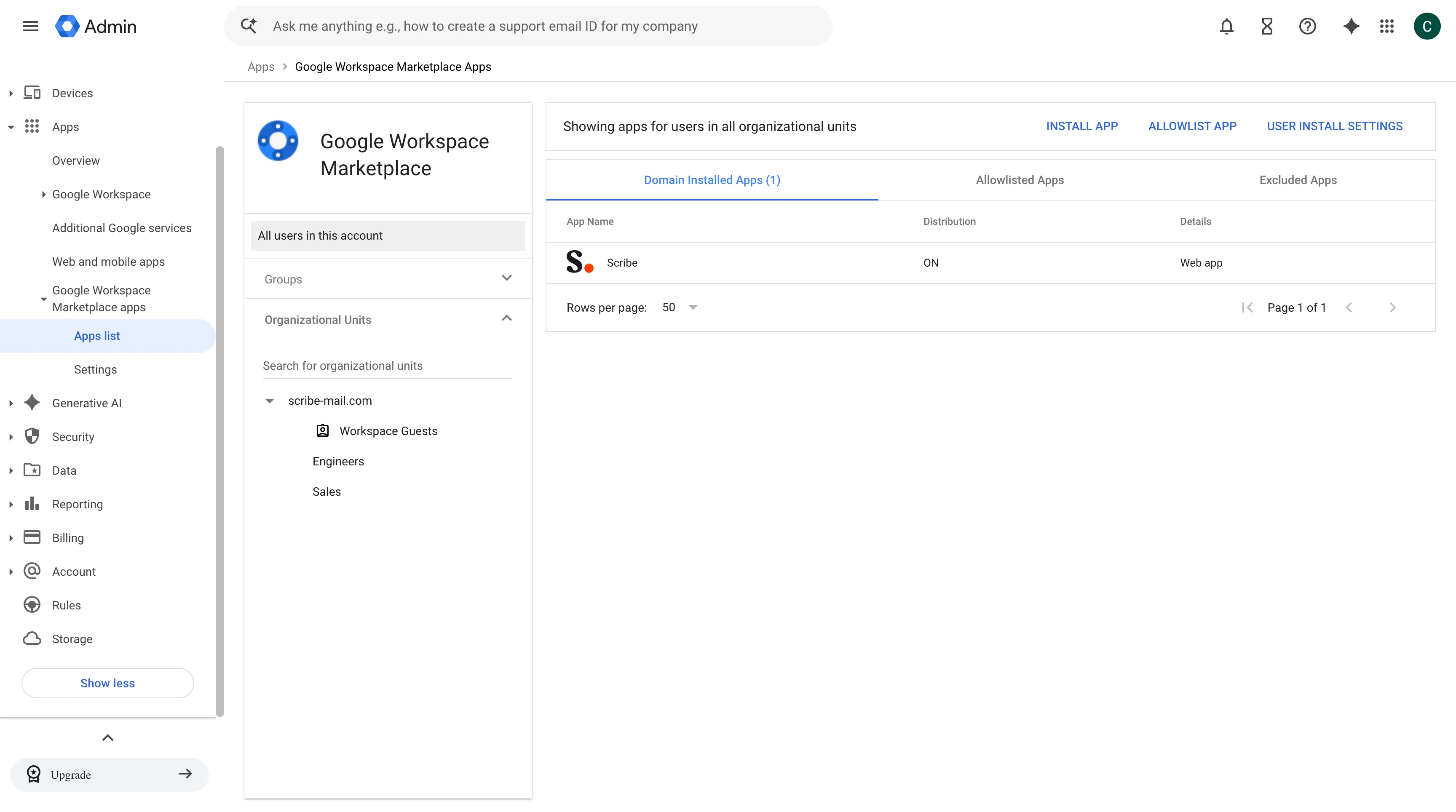1456x812 pixels.
Task: Open Marketplace Settings in sidebar
Action: (95, 369)
